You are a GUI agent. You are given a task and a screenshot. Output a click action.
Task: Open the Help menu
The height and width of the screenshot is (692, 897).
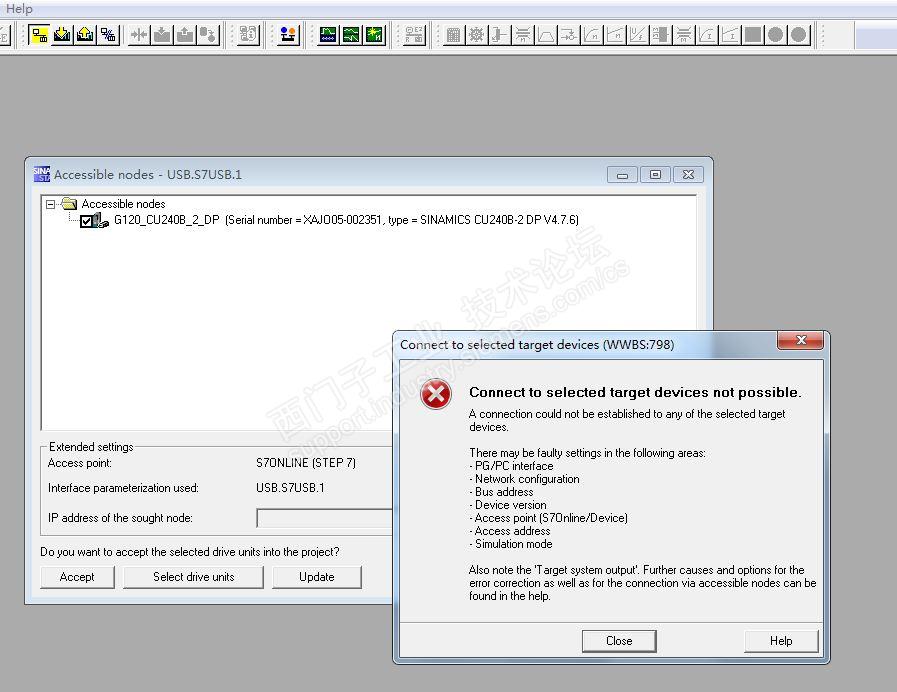pos(19,9)
